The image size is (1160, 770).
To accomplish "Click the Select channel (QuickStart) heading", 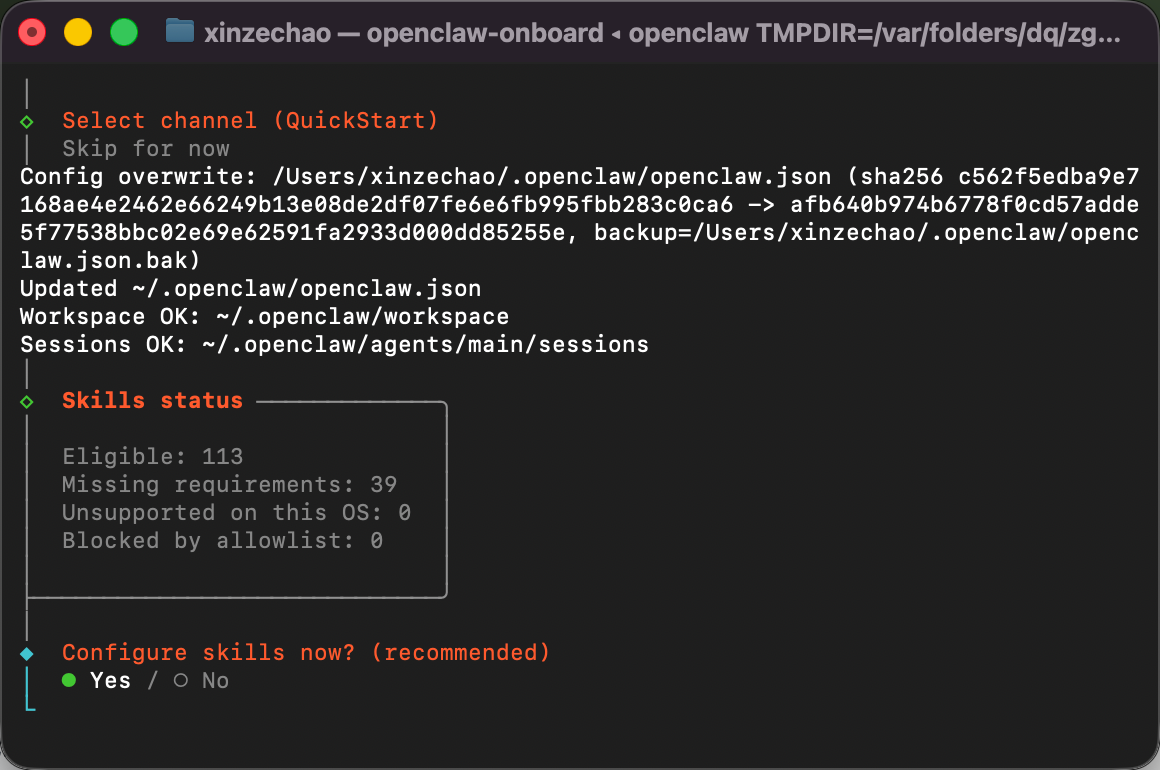I will 250,121.
